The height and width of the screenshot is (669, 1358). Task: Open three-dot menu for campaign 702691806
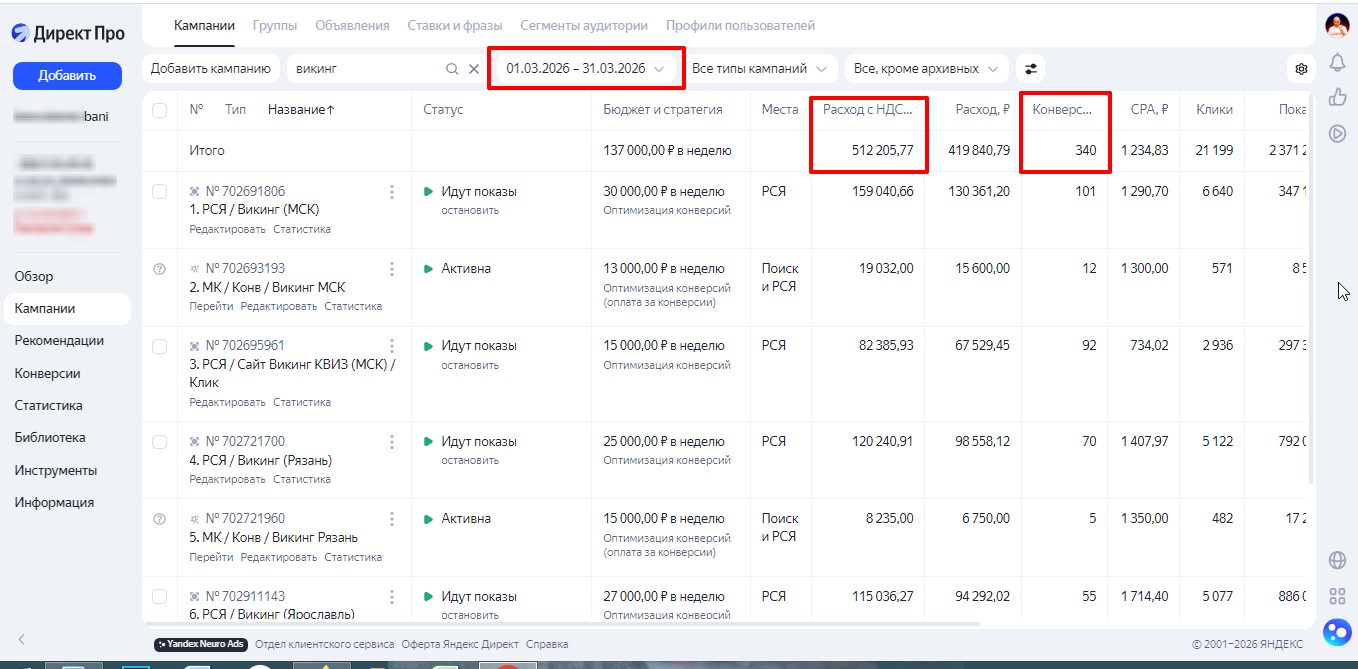pyautogui.click(x=392, y=192)
